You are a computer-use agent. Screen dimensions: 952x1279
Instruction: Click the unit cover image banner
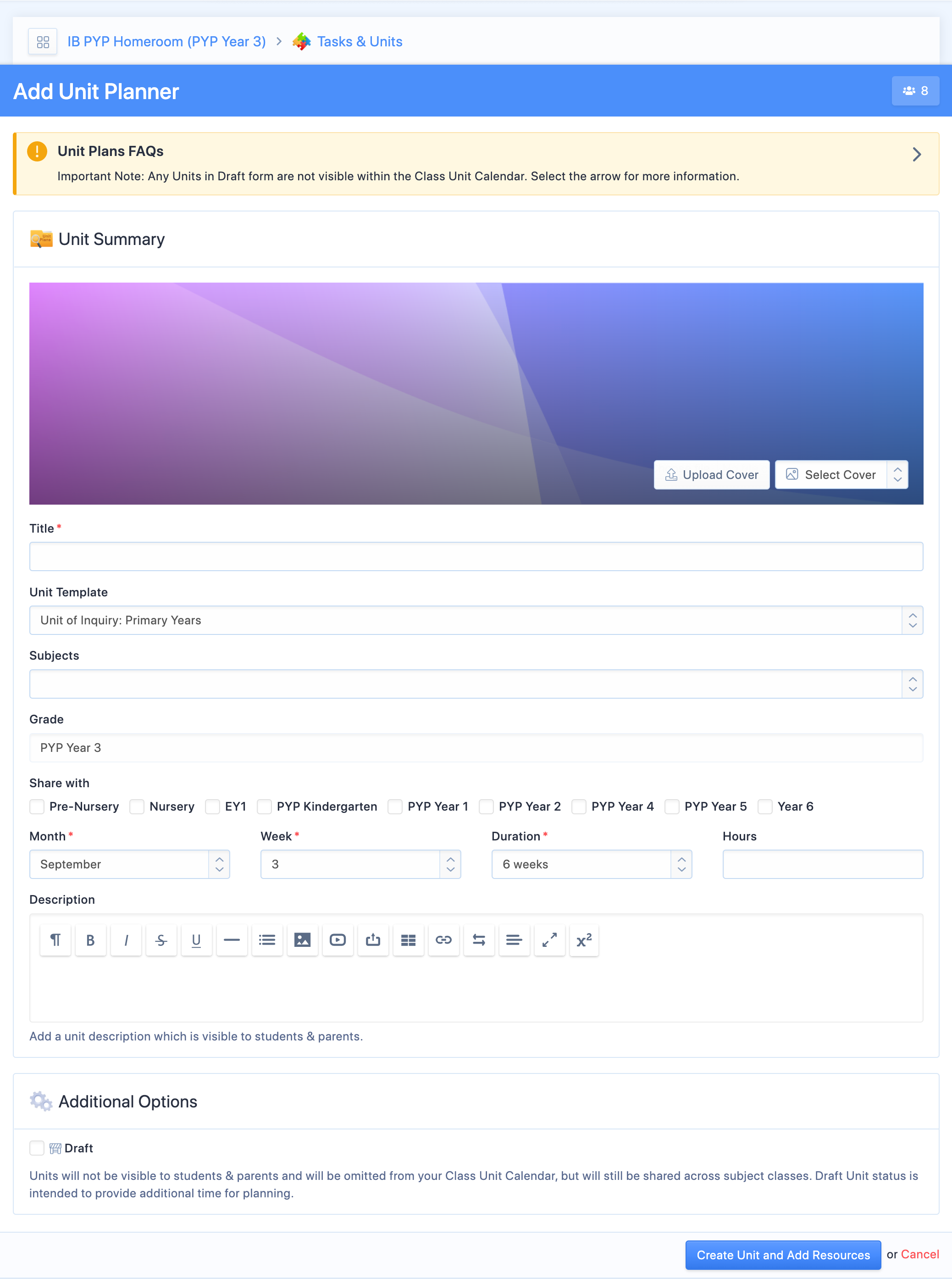[x=476, y=394]
